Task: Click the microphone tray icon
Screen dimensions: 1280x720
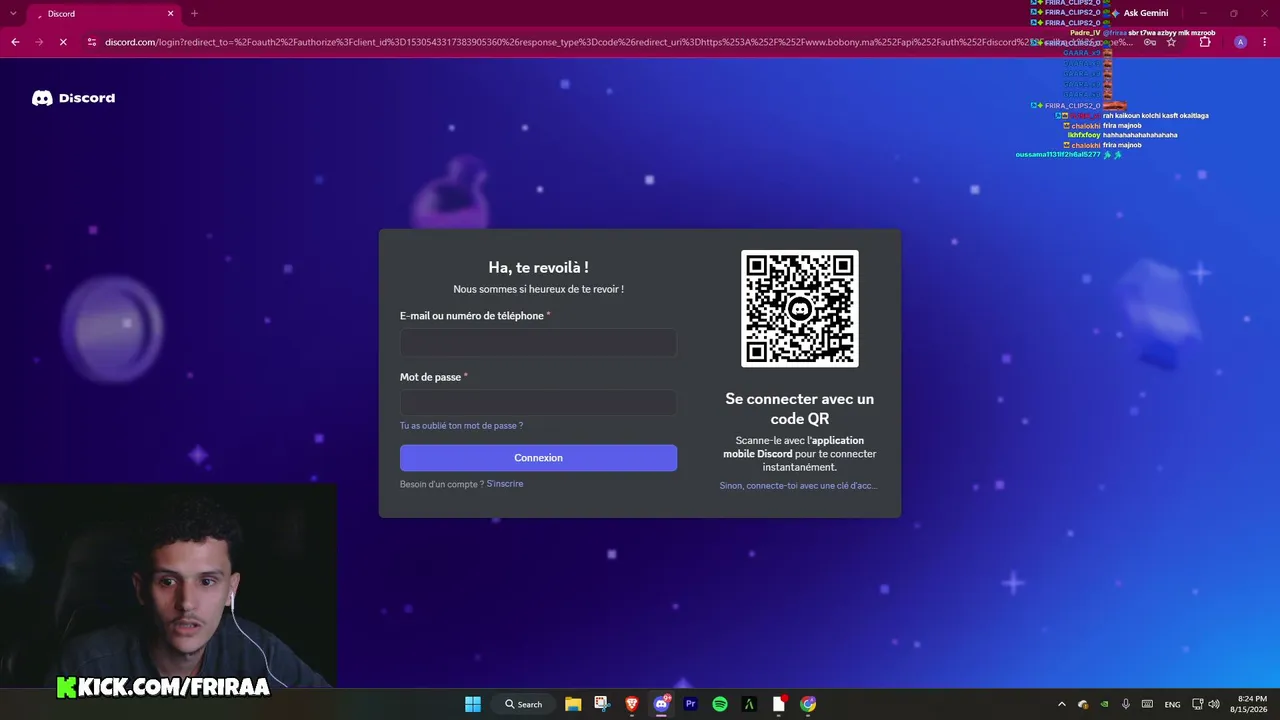Action: 1126,704
